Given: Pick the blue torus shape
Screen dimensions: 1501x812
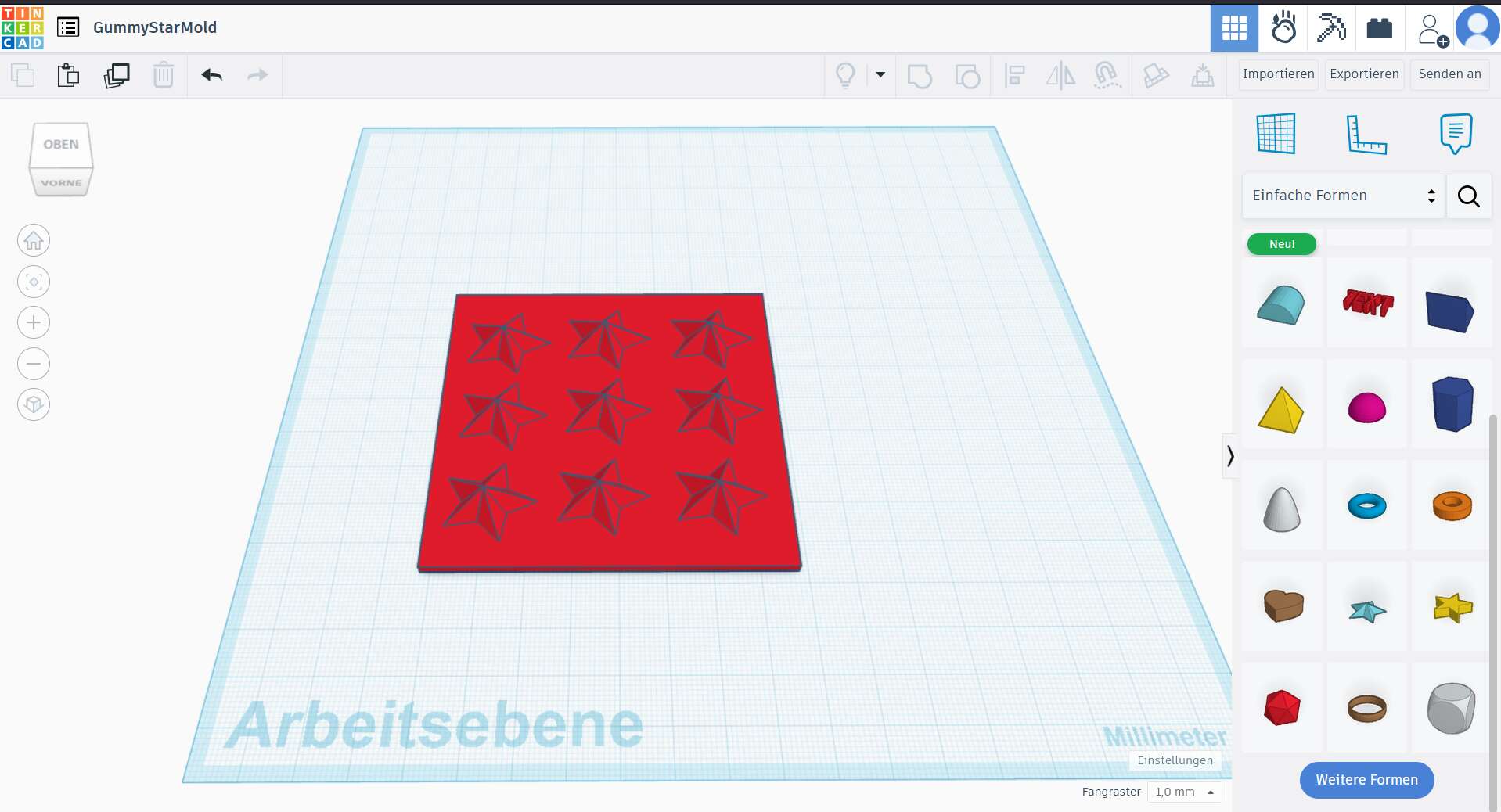Looking at the screenshot, I should coord(1367,505).
